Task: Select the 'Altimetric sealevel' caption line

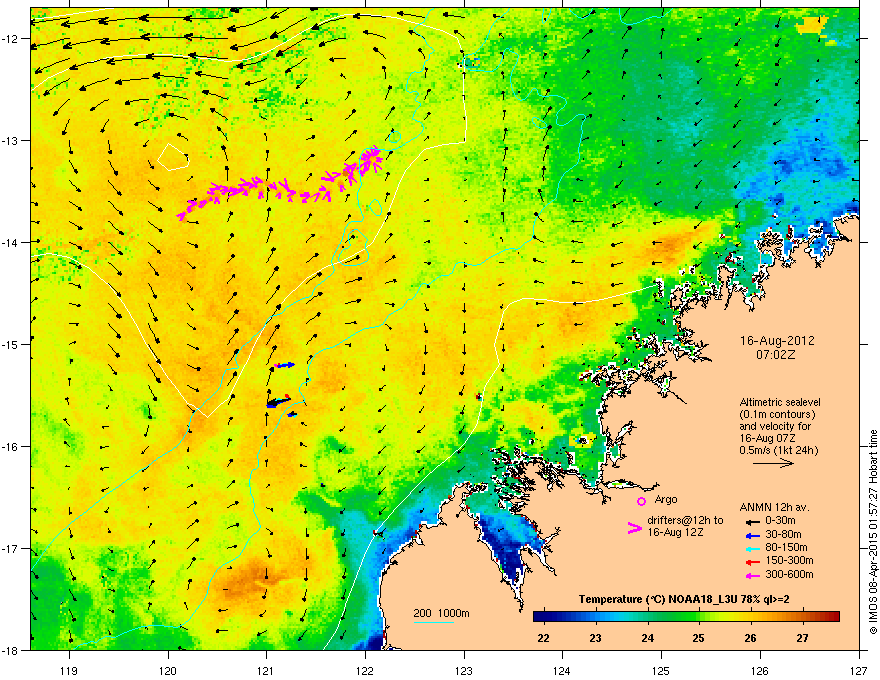Action: coord(780,402)
